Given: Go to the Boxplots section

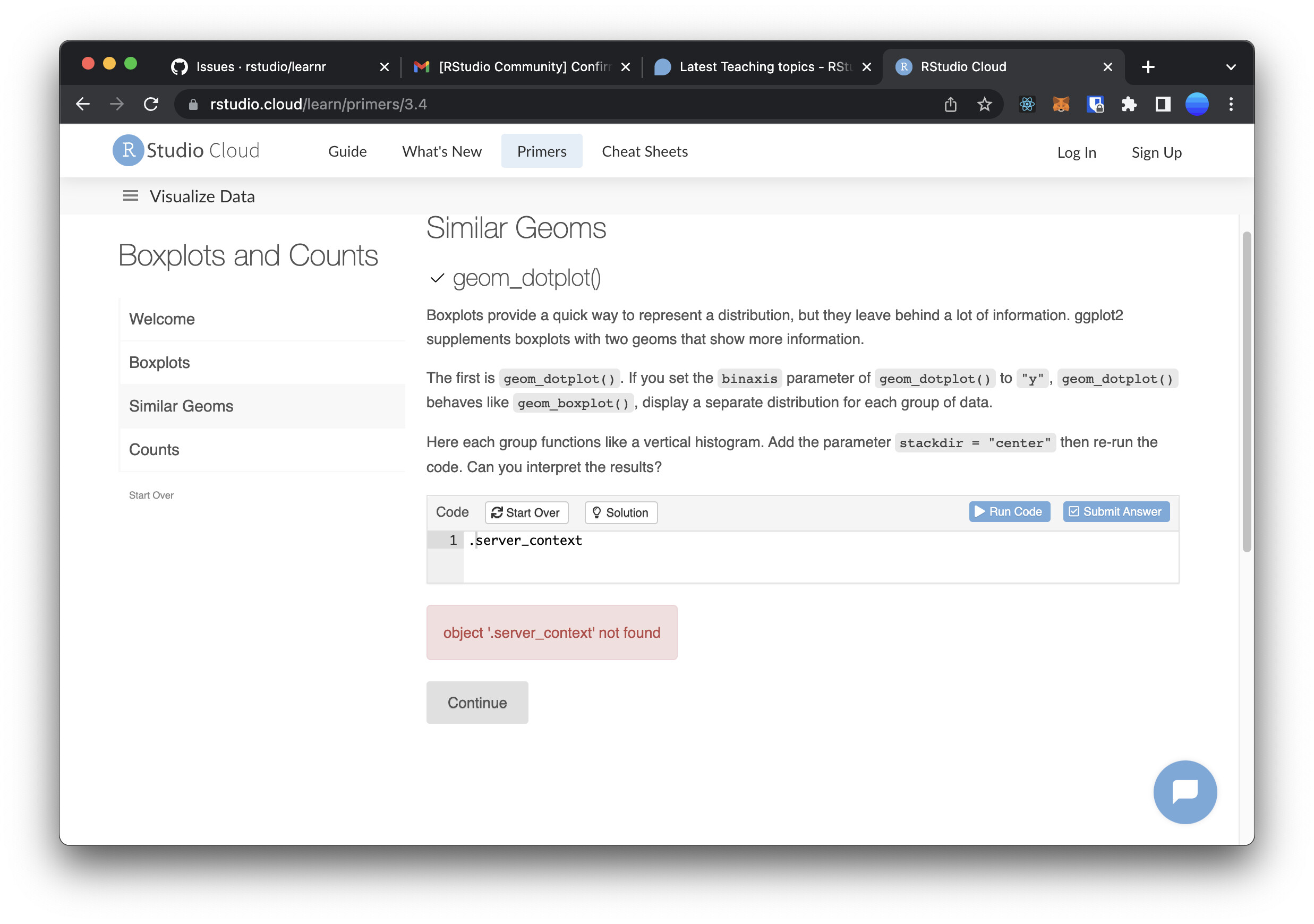Looking at the screenshot, I should pos(263,362).
